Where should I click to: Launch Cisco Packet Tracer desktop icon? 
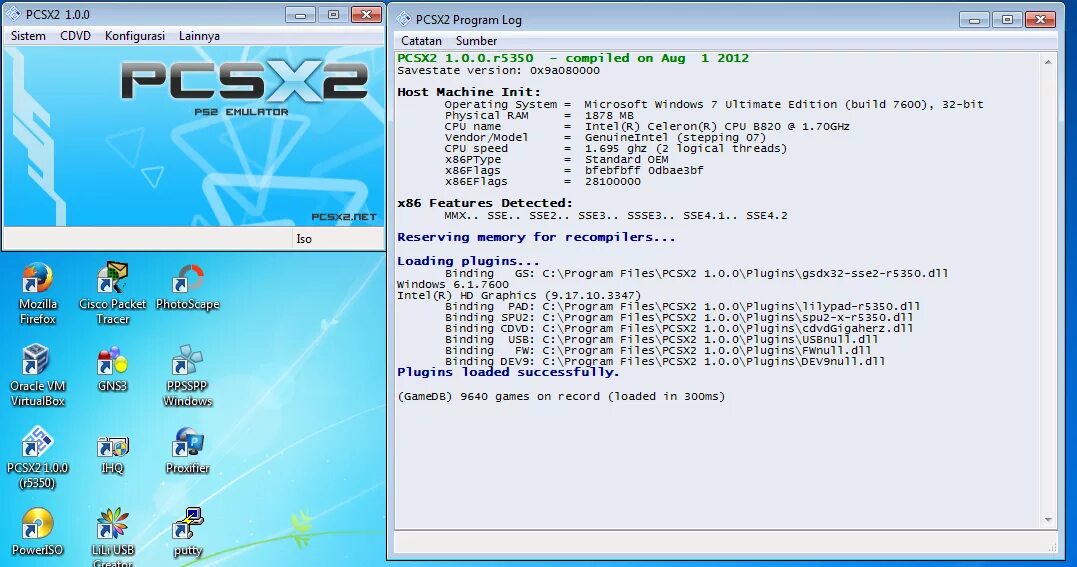(113, 293)
